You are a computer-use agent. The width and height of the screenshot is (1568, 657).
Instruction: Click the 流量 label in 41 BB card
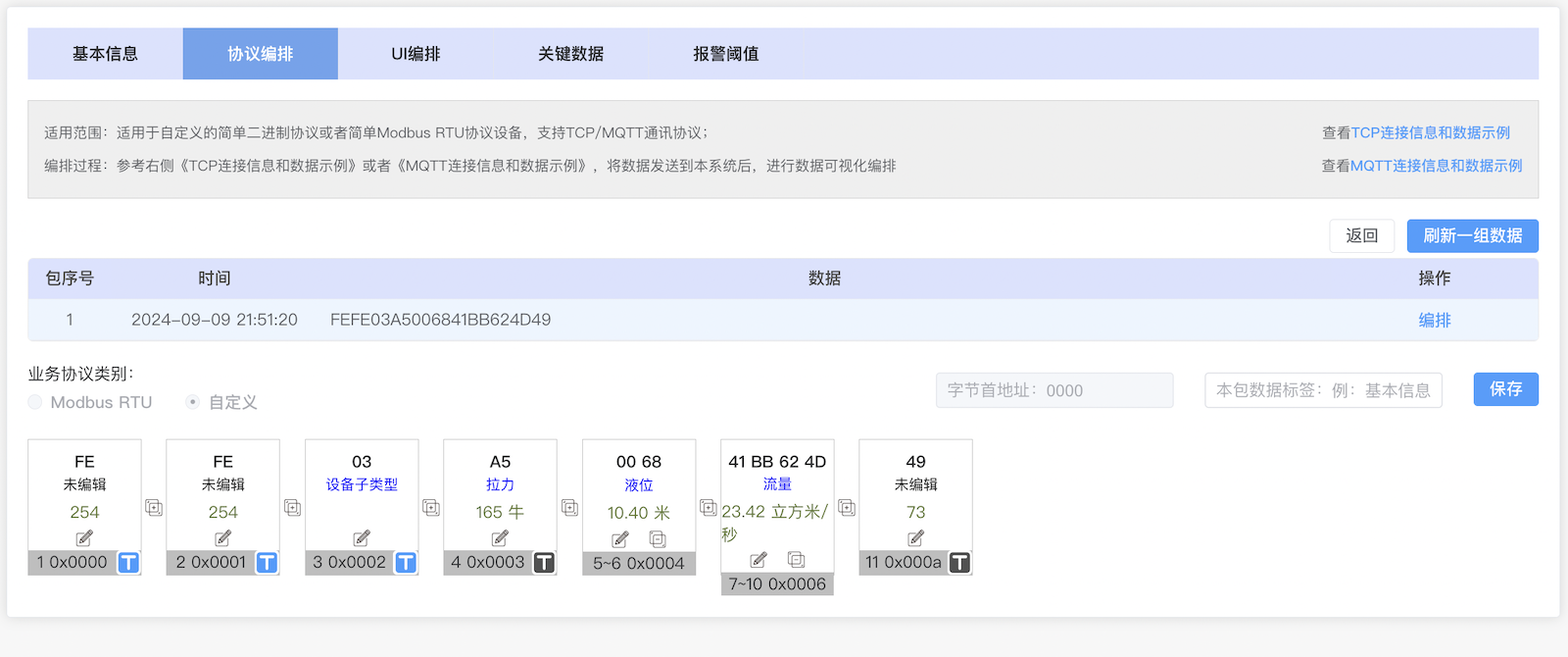click(x=777, y=484)
